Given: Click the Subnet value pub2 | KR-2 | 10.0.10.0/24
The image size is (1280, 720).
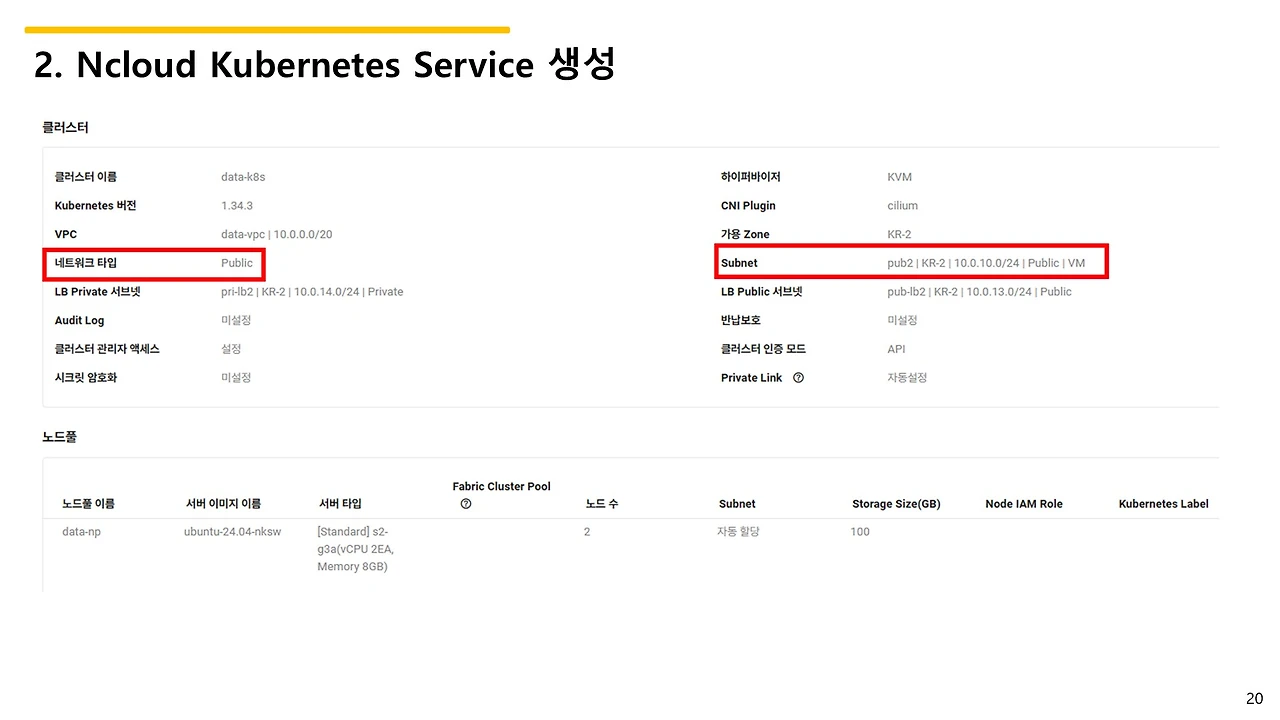Looking at the screenshot, I should (986, 263).
